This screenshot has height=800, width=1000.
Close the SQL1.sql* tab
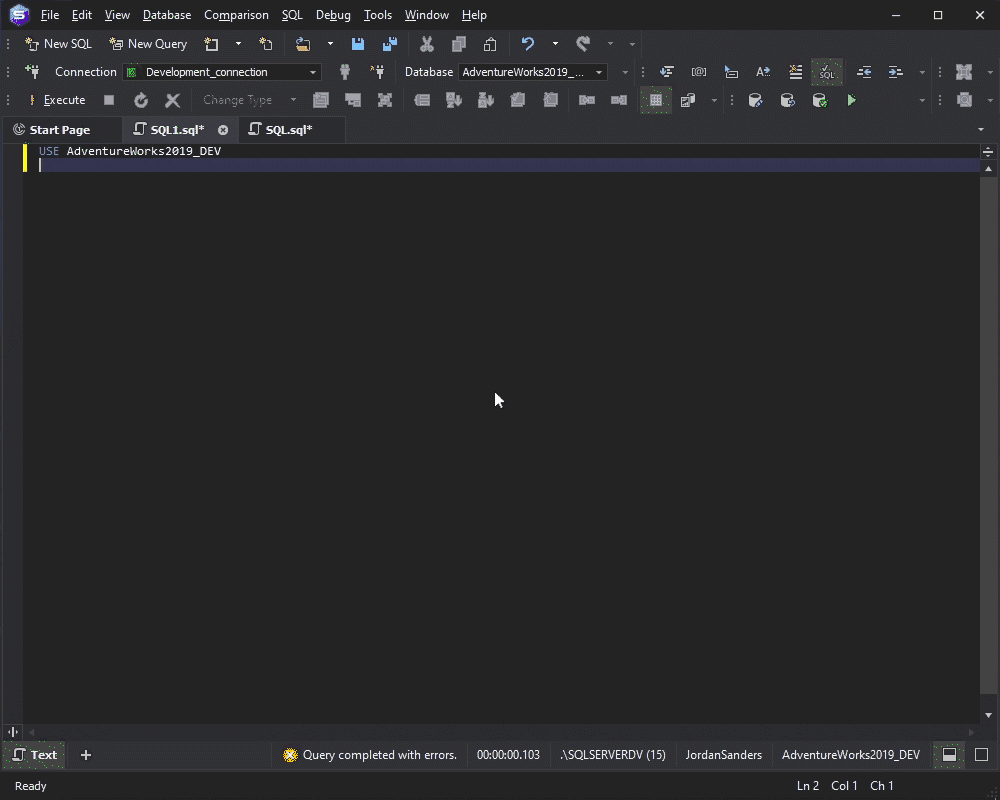[223, 130]
